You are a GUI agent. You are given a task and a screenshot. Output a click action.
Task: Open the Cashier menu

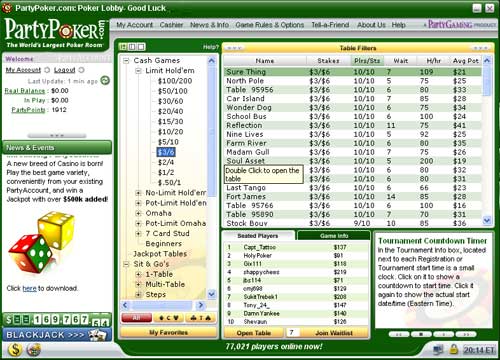pyautogui.click(x=171, y=25)
